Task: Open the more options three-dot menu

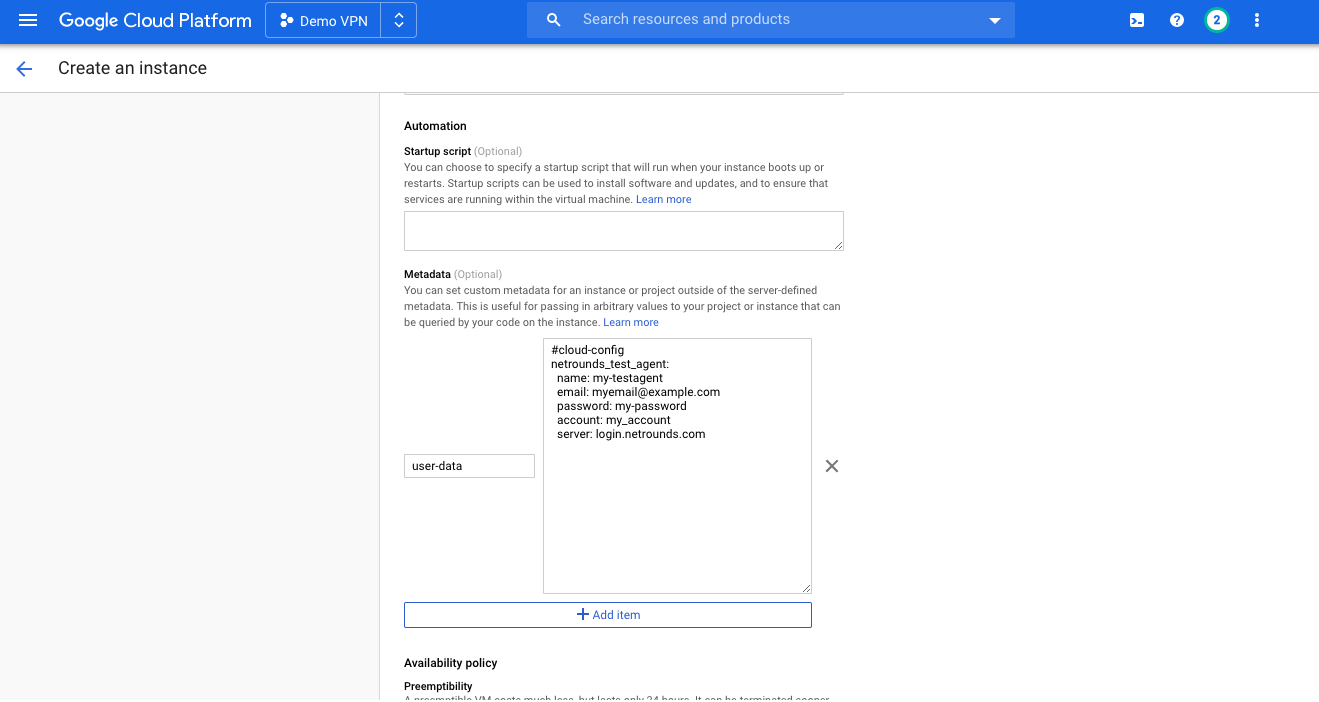Action: pos(1256,20)
